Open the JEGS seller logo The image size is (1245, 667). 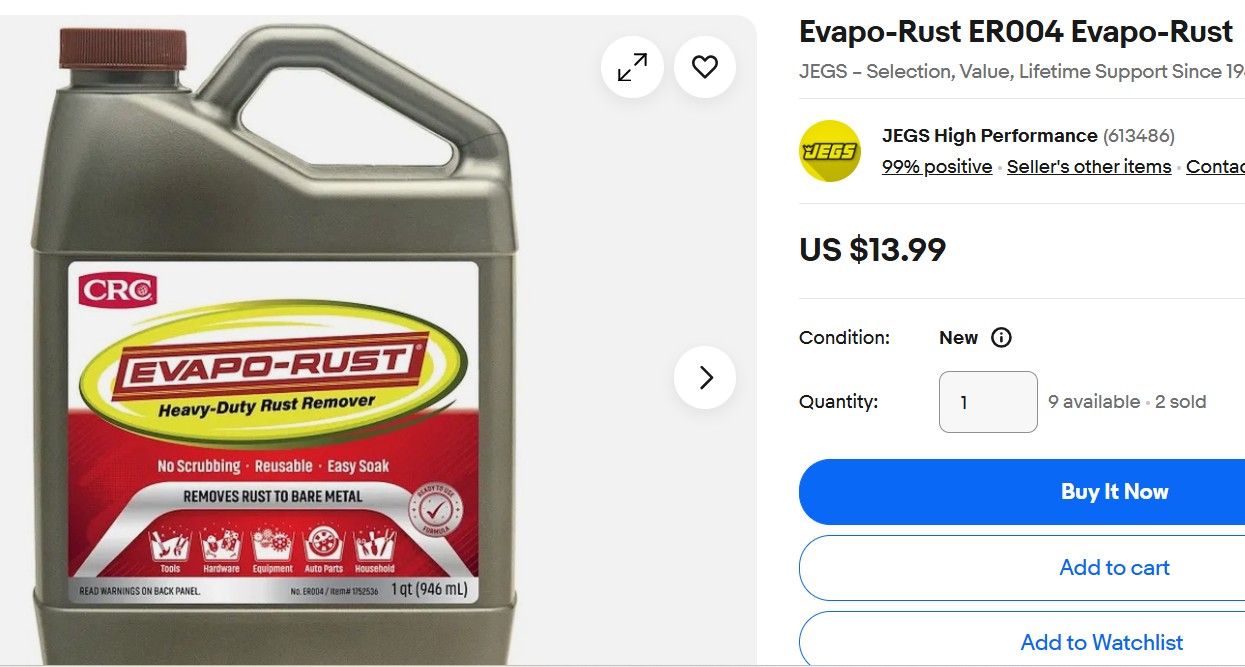pos(830,151)
